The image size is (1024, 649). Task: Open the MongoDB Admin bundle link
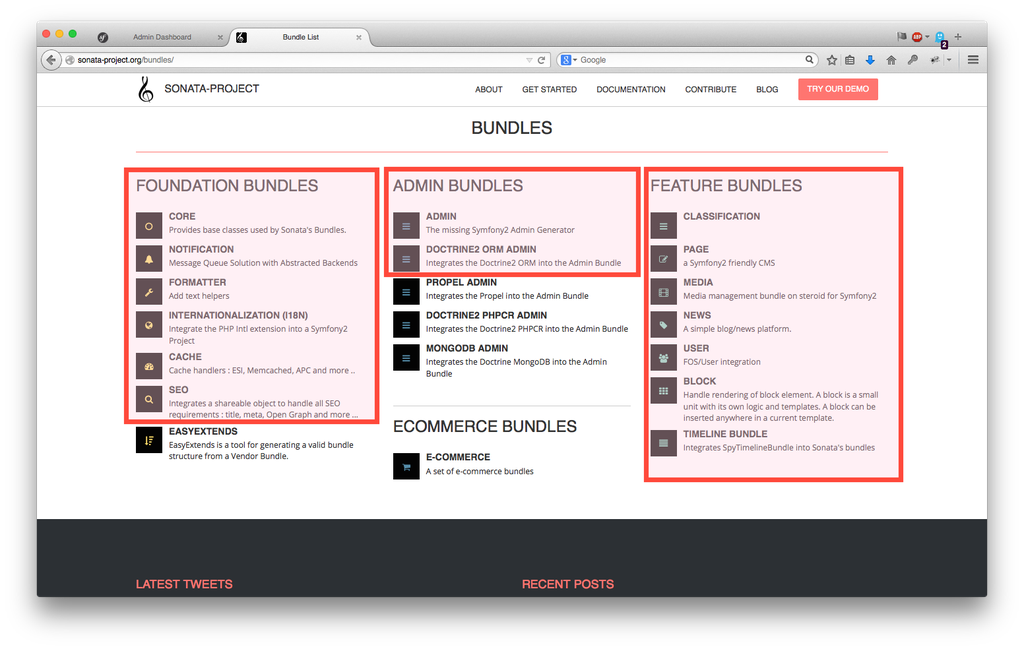(x=466, y=349)
